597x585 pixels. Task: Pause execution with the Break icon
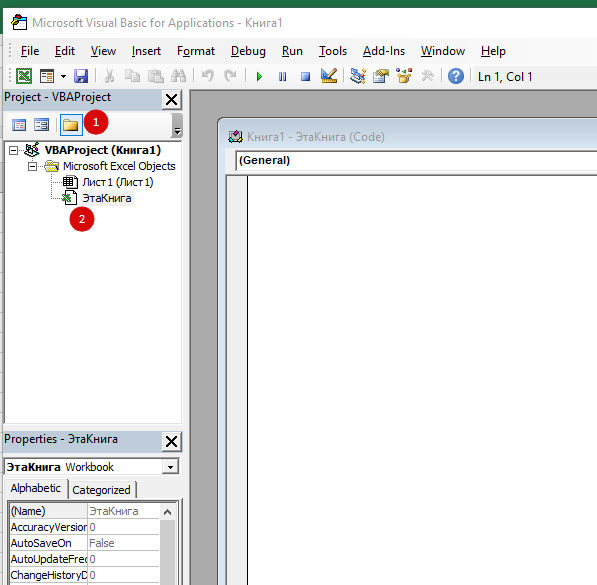pyautogui.click(x=282, y=77)
